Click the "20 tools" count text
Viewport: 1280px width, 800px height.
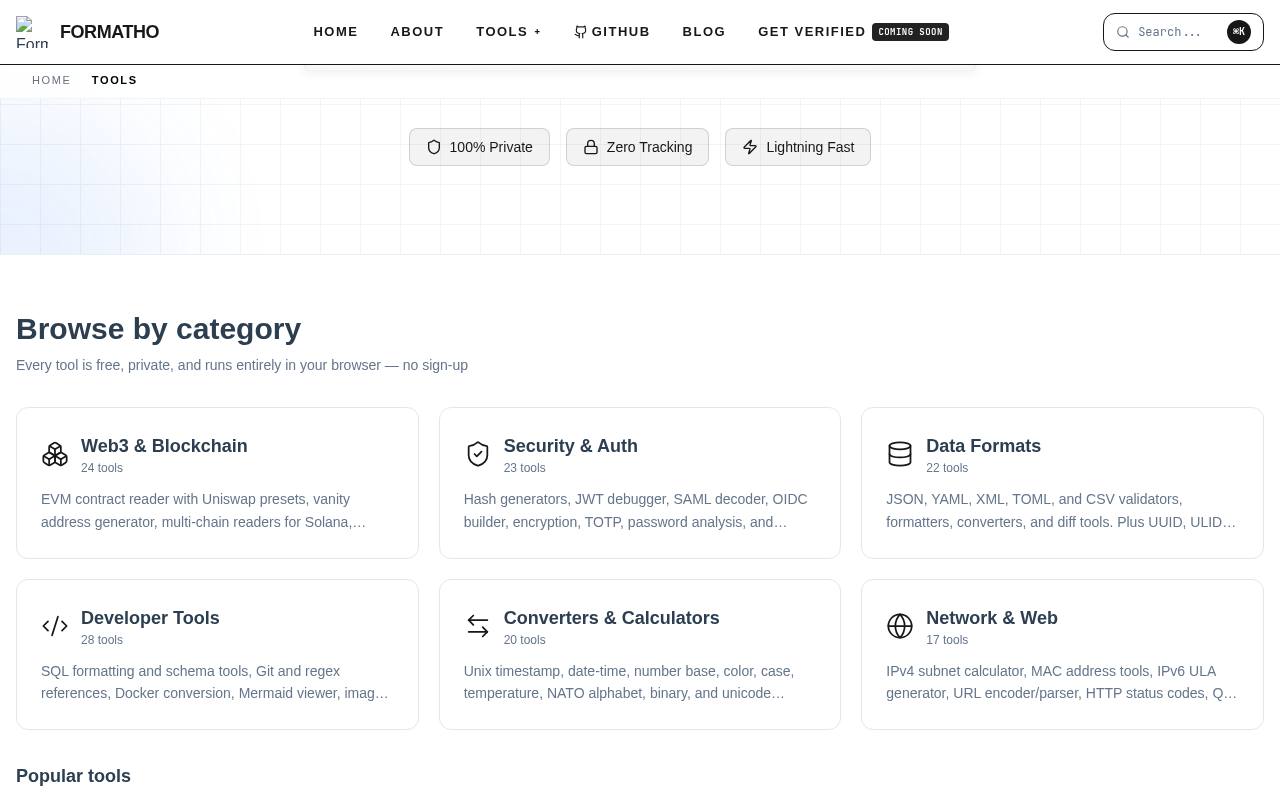tap(524, 640)
